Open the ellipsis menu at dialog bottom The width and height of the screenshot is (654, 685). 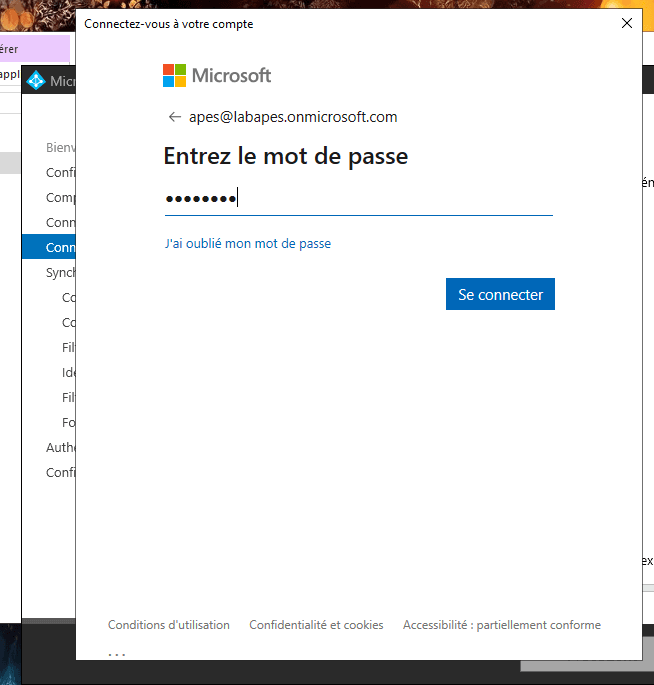point(117,655)
